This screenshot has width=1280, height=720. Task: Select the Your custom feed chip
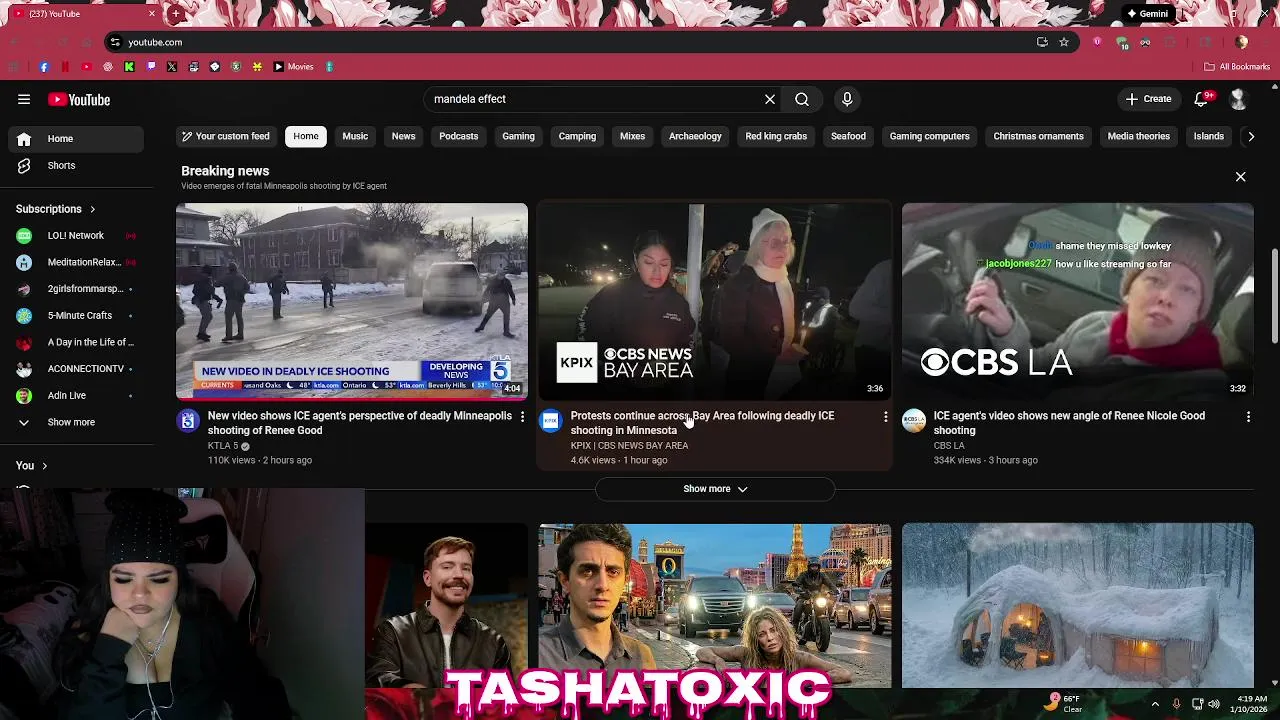[x=225, y=136]
